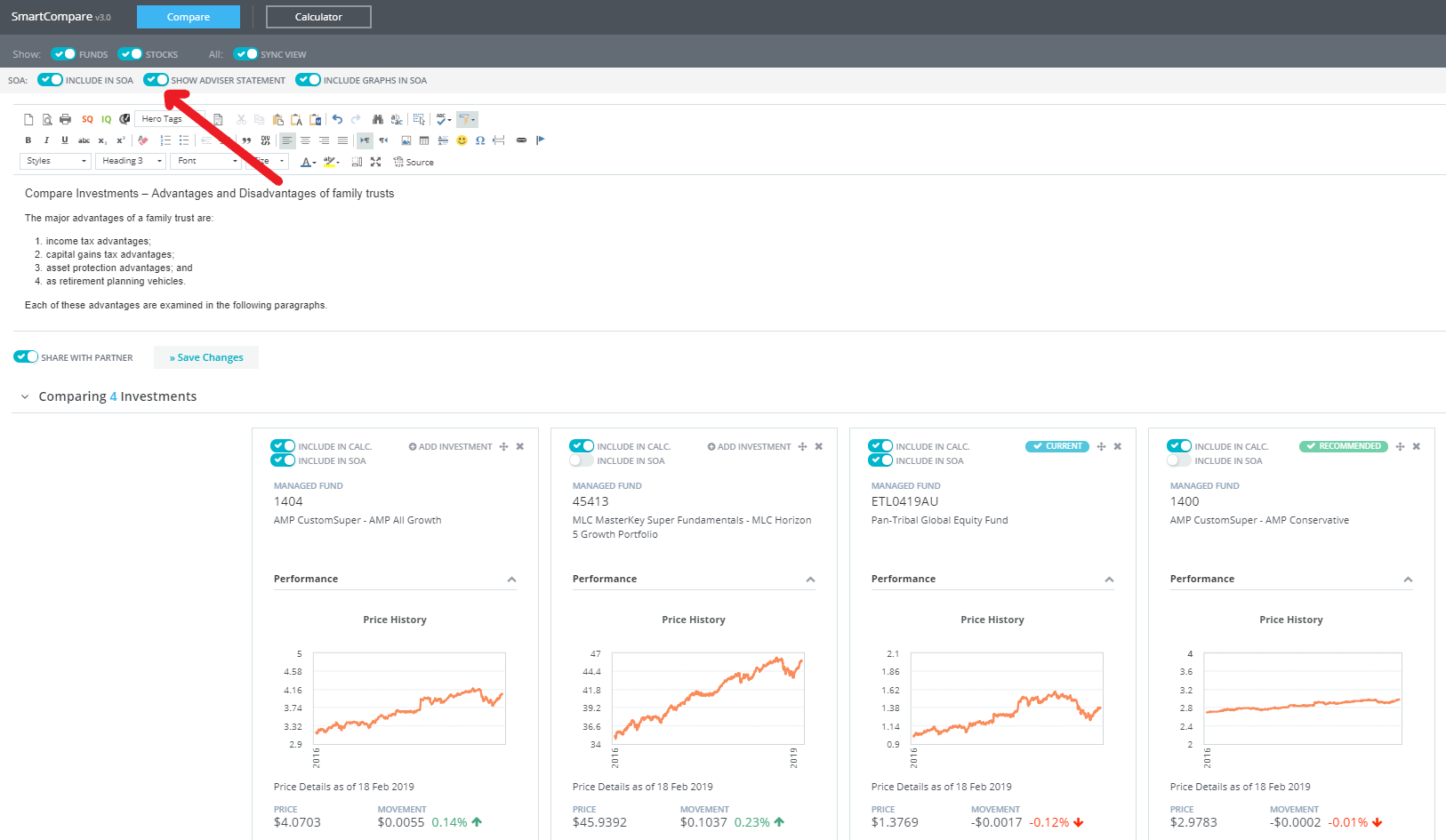
Task: Collapse the Comparing 4 Investments section
Action: pos(25,397)
